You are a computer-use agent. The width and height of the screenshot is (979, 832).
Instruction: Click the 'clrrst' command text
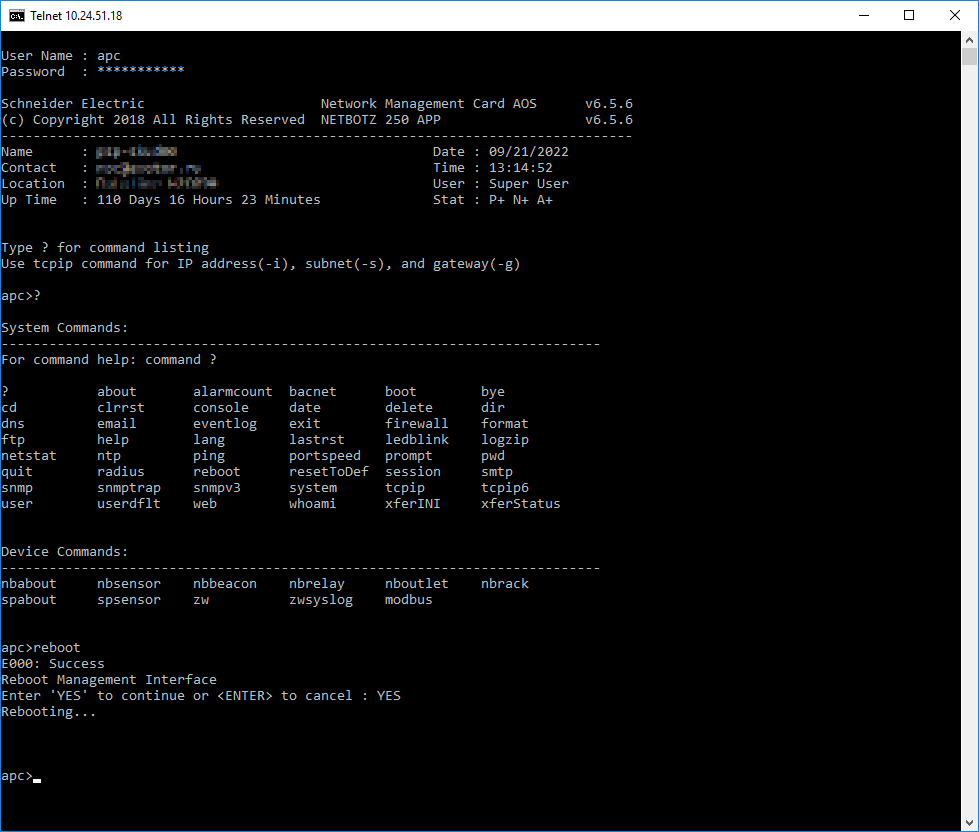pos(121,408)
